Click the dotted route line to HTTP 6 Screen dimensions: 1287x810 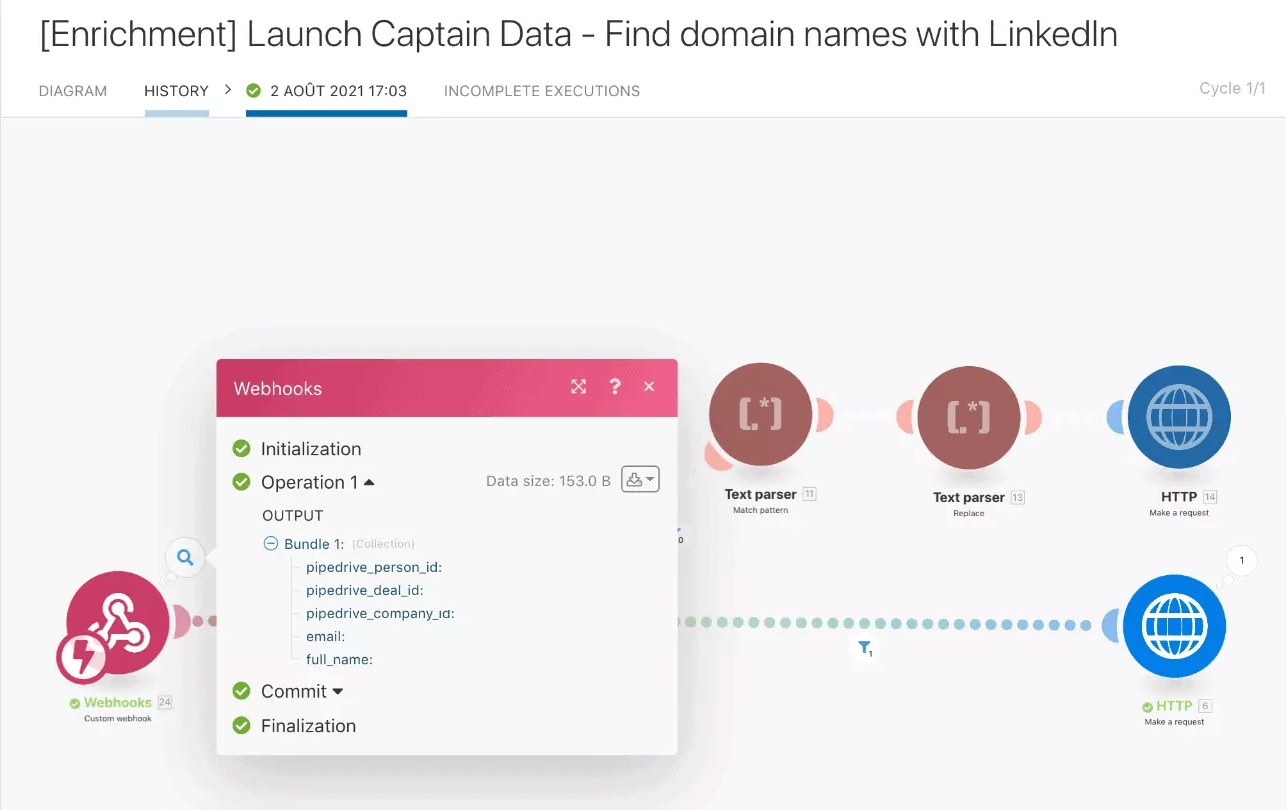pyautogui.click(x=884, y=623)
